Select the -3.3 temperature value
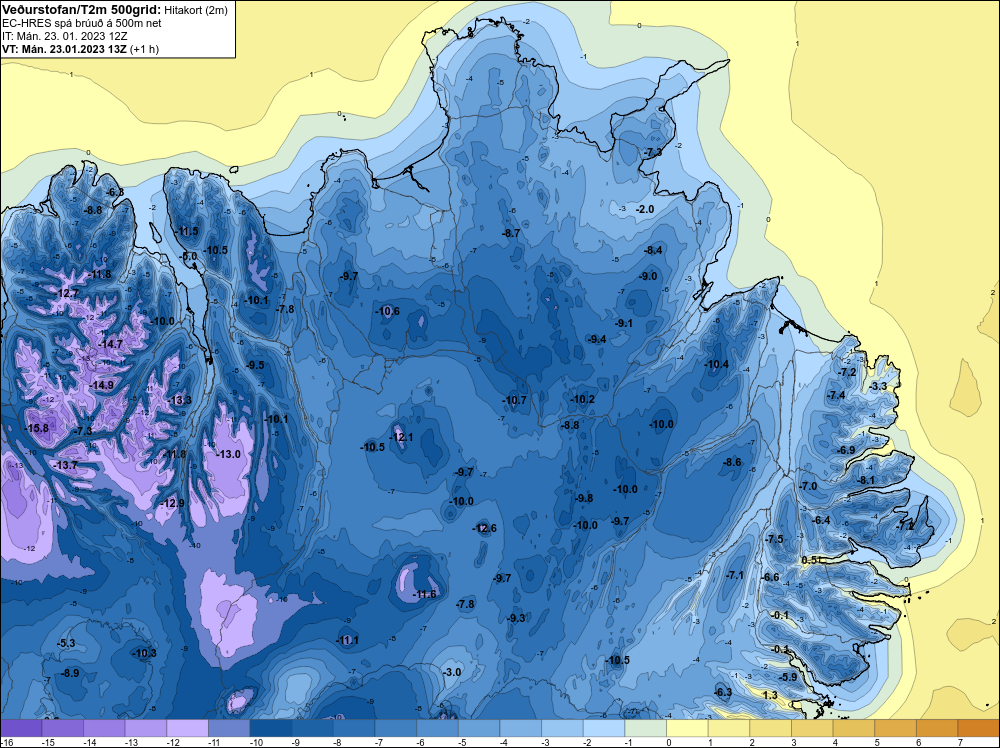Image resolution: width=1000 pixels, height=748 pixels. coord(878,386)
